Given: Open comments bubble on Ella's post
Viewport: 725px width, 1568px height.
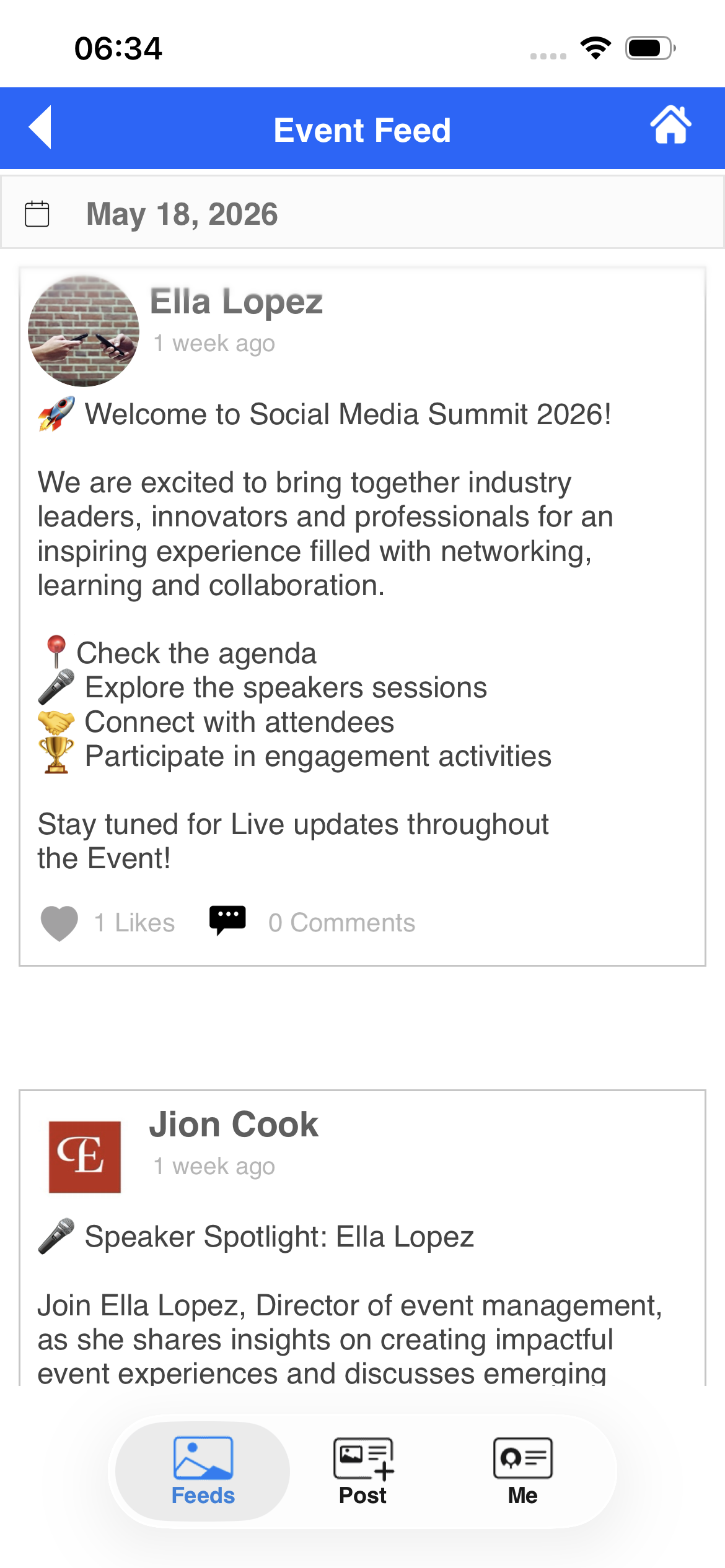Looking at the screenshot, I should point(227,920).
